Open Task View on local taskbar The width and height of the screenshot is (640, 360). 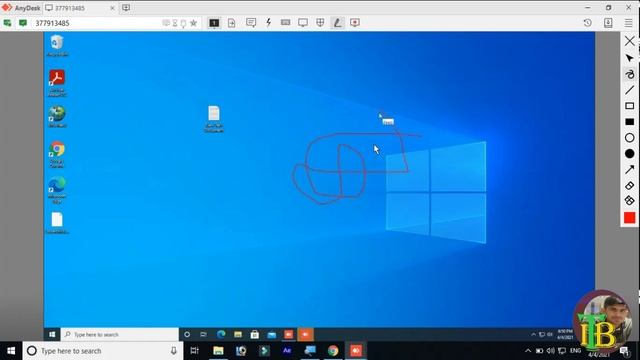(x=195, y=351)
